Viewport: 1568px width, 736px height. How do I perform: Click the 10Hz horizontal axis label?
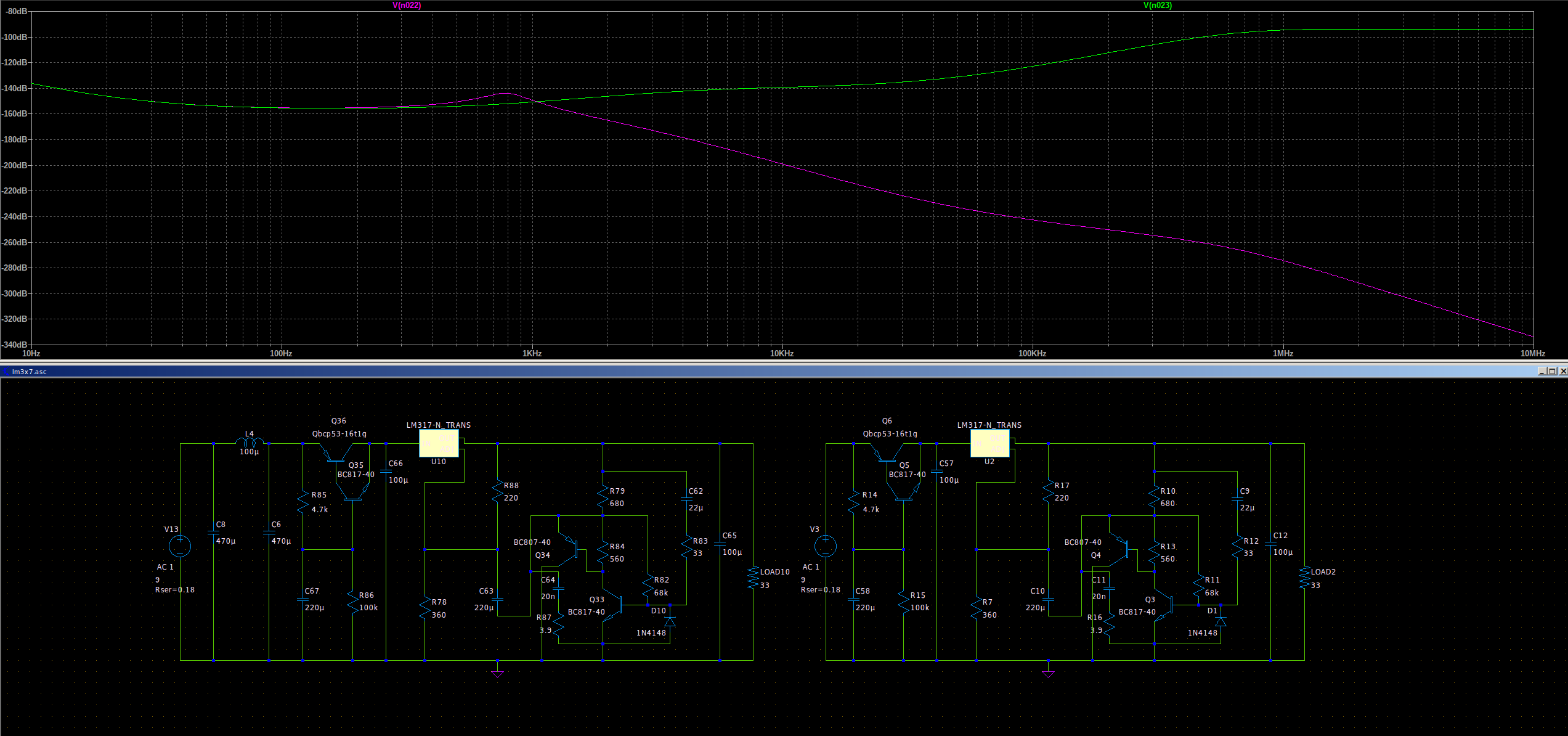coord(31,354)
